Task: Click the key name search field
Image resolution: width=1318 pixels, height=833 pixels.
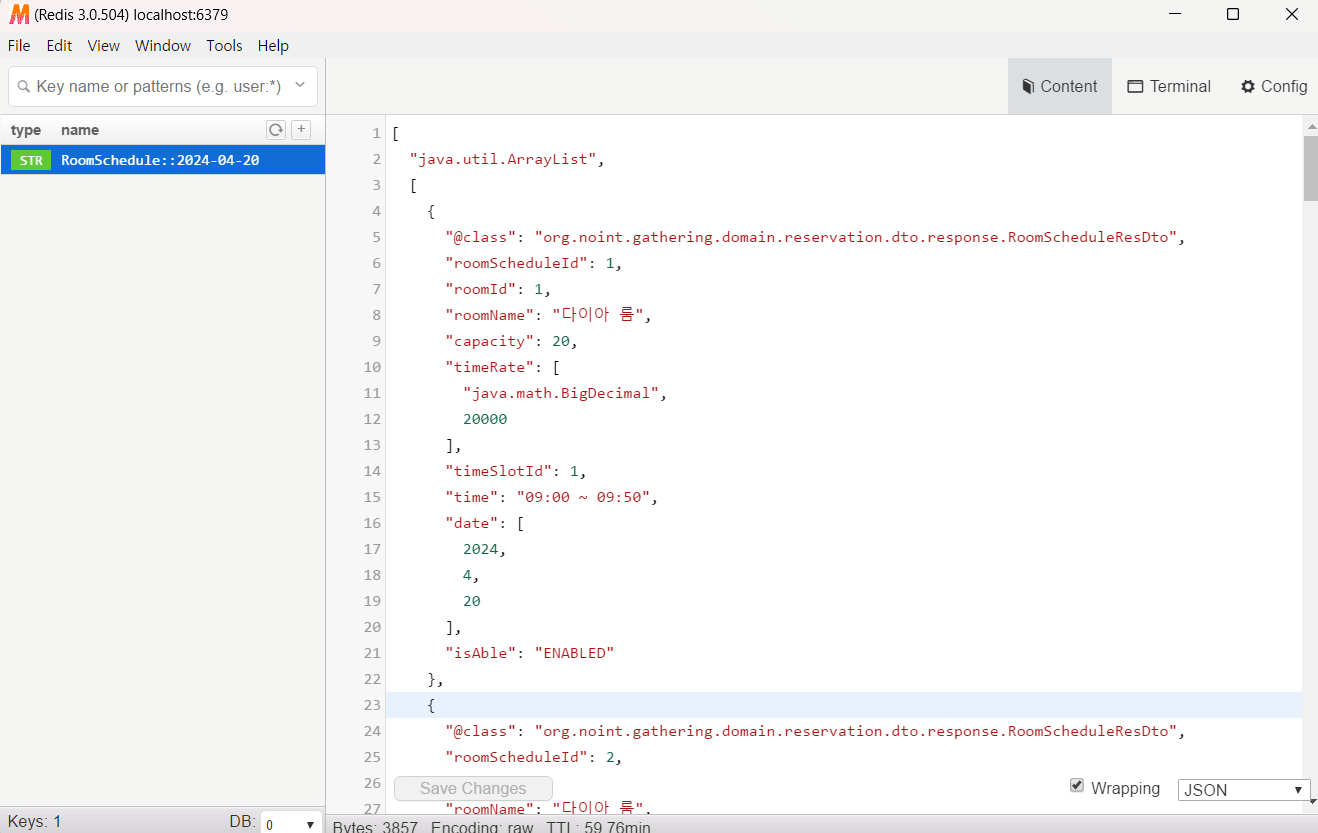Action: (163, 87)
